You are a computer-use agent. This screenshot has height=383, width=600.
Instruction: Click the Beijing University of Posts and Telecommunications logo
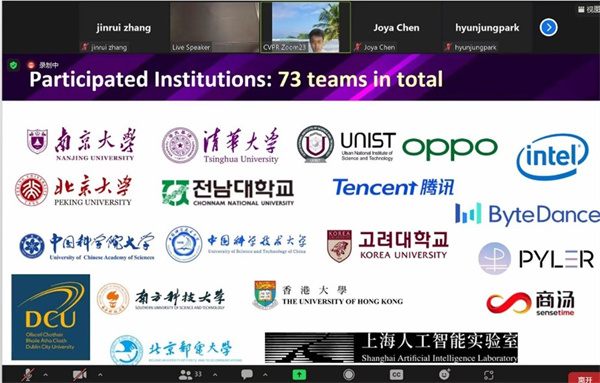pyautogui.click(x=176, y=349)
